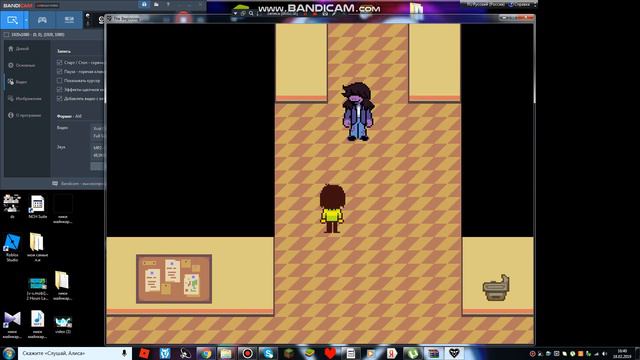Screen dimensions: 640x360
Task: Open the Video tab in Bandicam sidebar
Action: coord(18,82)
